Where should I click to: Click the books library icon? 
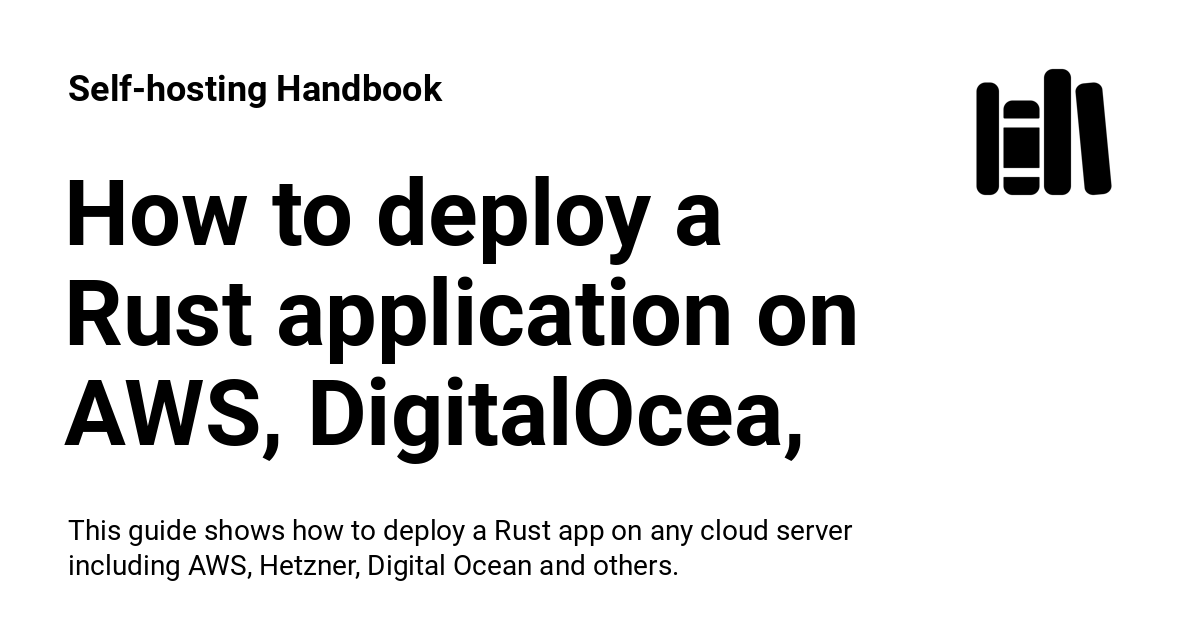pos(1043,132)
